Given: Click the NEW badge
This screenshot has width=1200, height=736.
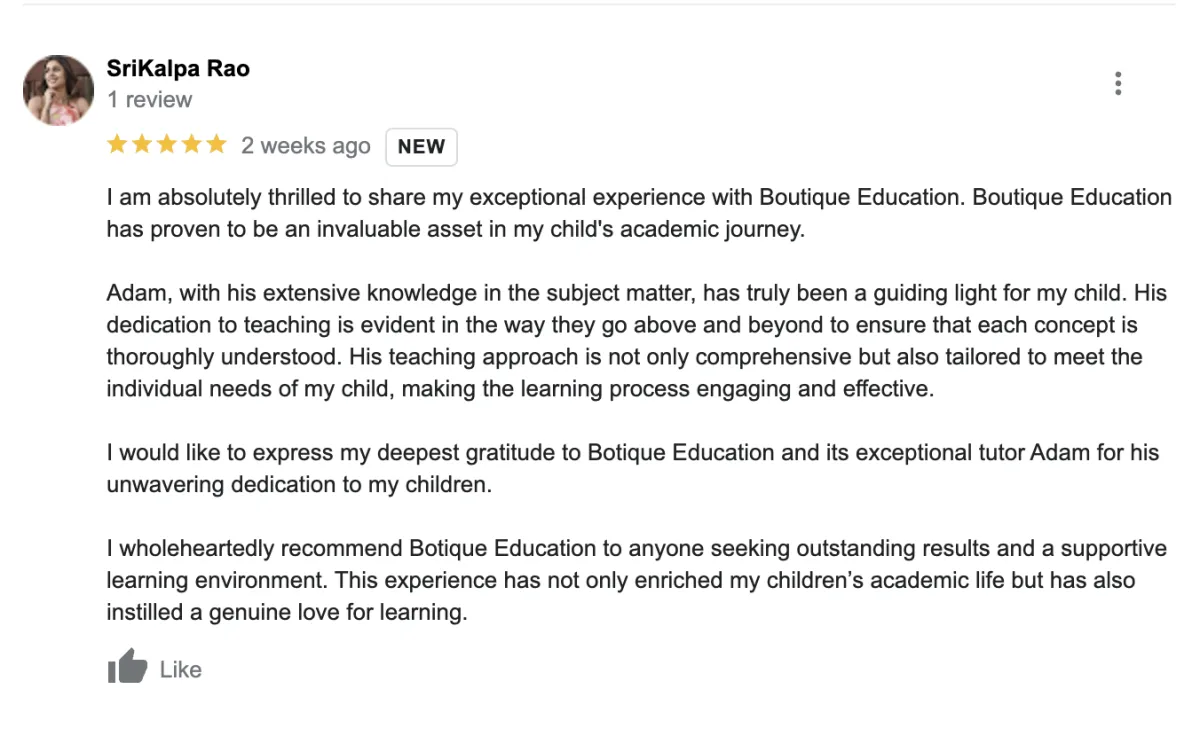Looking at the screenshot, I should [x=421, y=147].
